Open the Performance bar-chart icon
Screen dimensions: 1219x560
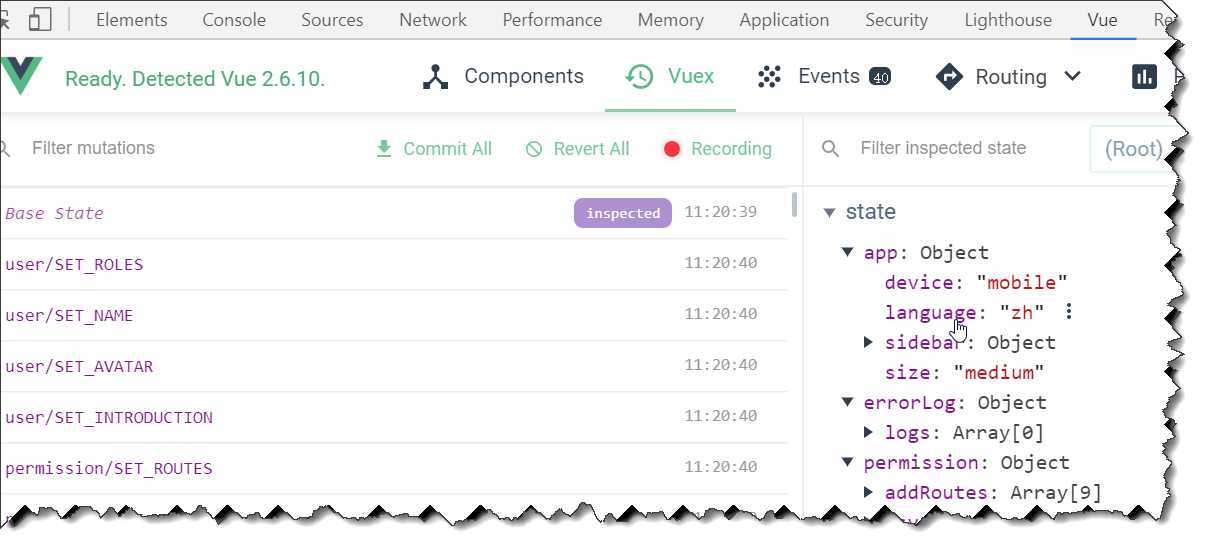click(1144, 77)
